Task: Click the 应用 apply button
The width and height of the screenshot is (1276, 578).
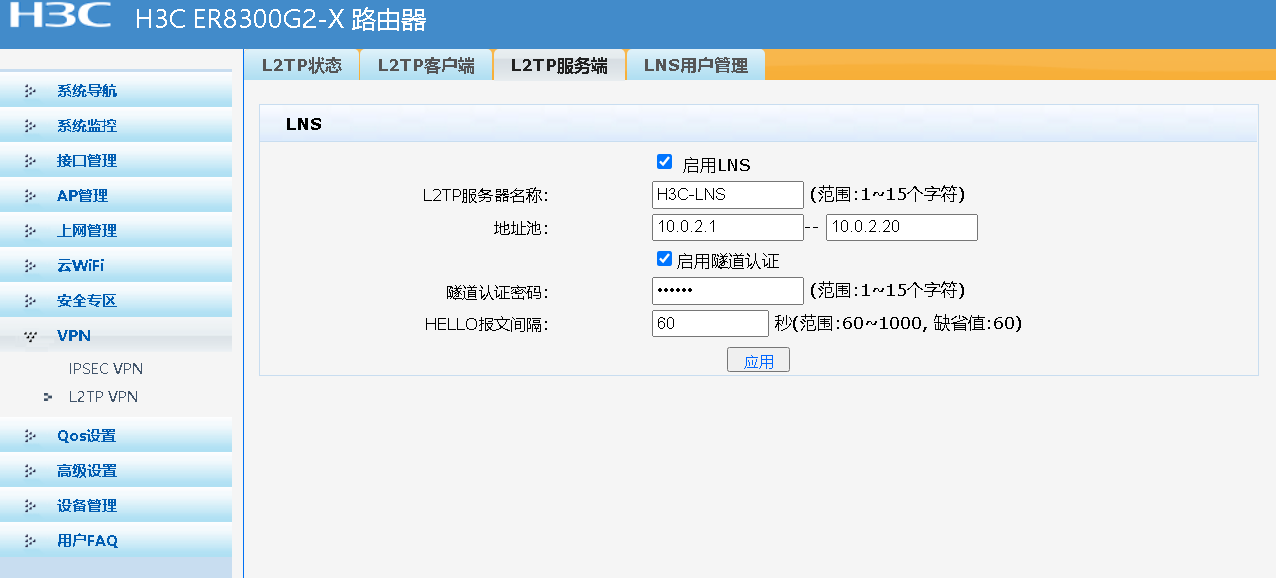Action: 758,361
